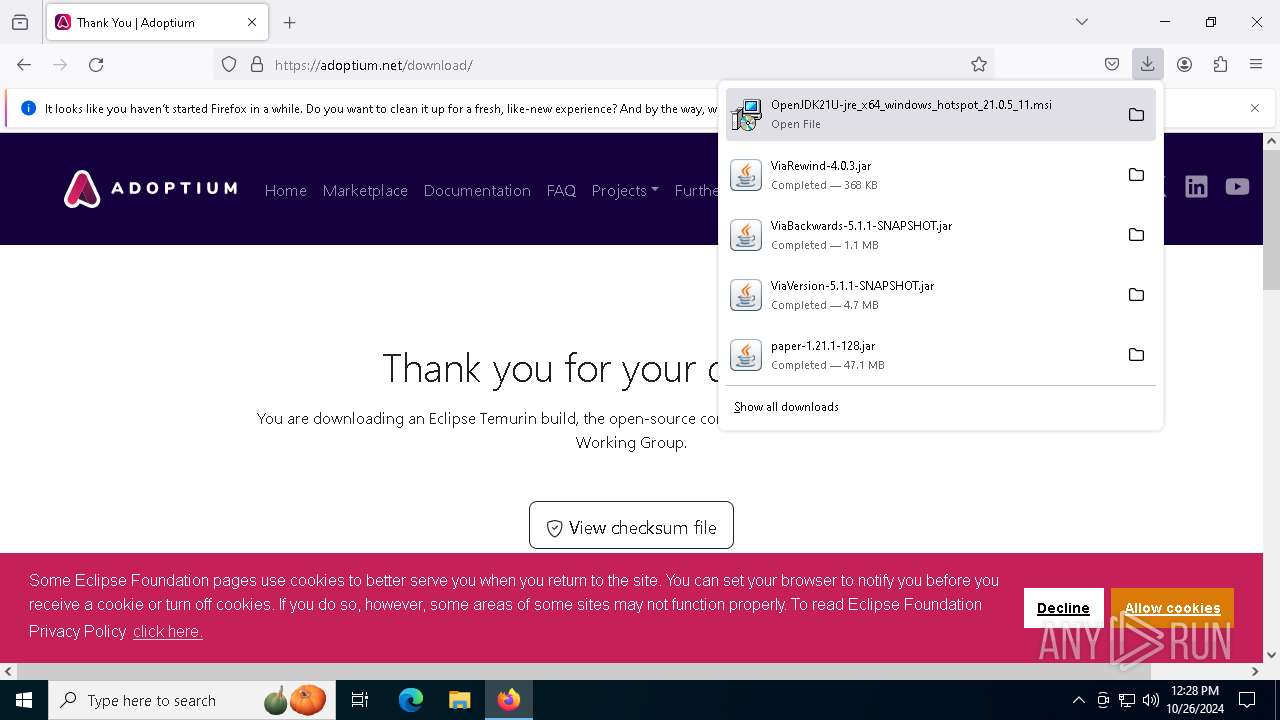The height and width of the screenshot is (720, 1280).
Task: Click the Adoptium logo
Action: pos(150,189)
